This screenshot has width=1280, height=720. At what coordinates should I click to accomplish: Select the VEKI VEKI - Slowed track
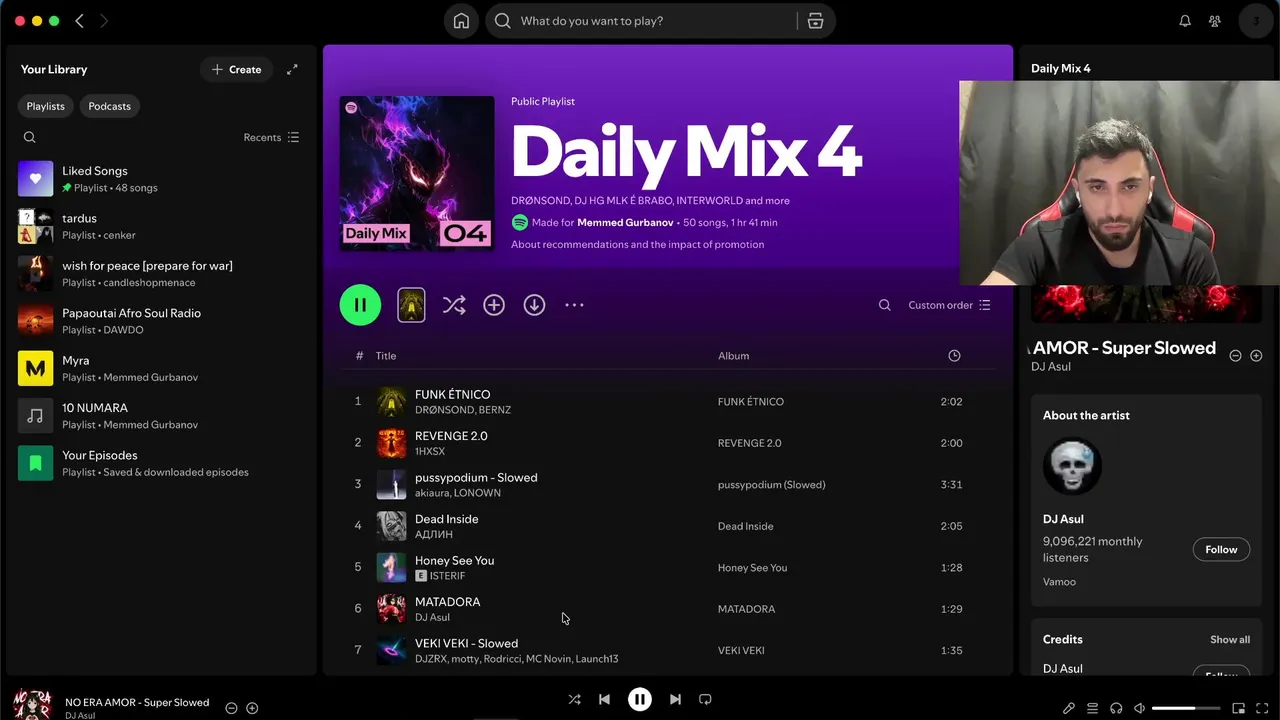click(x=668, y=650)
